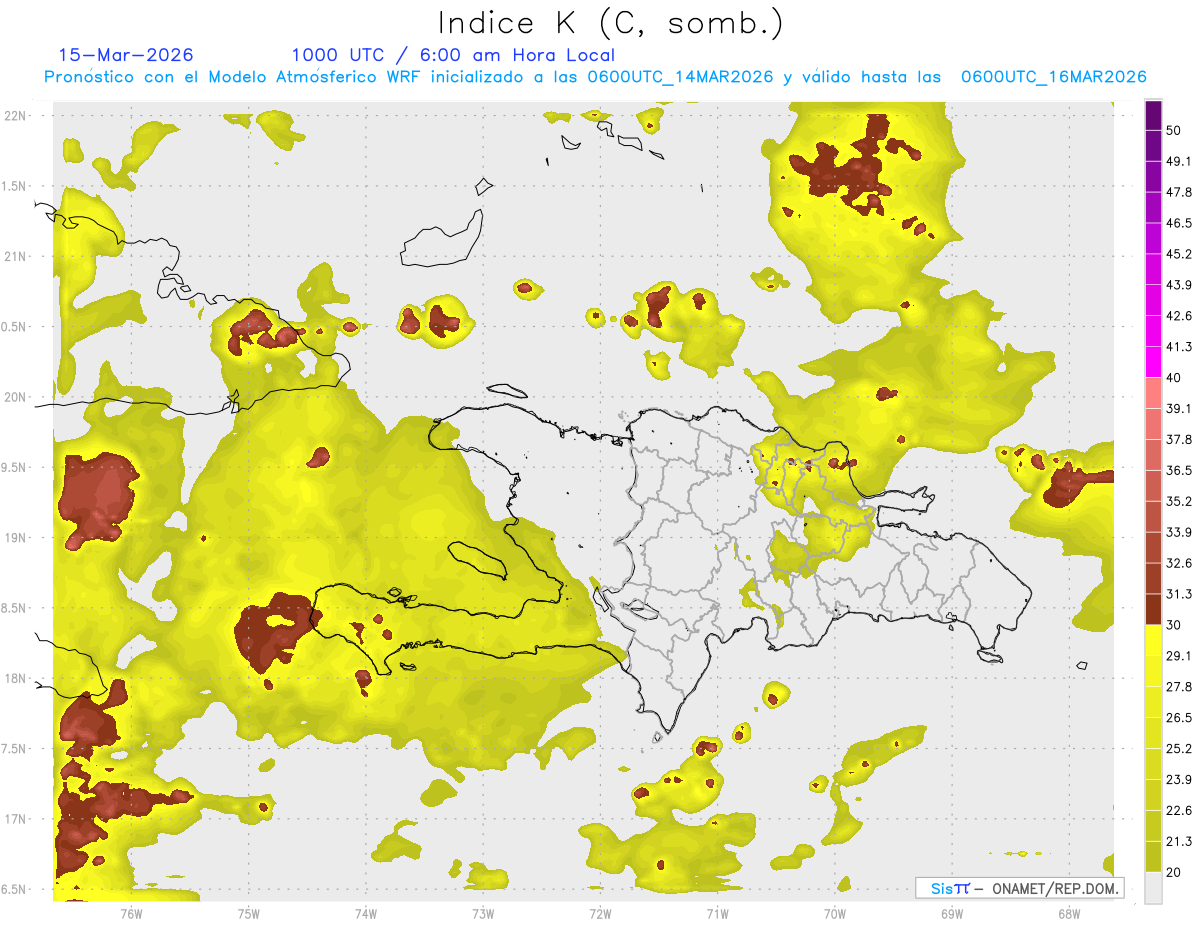Click the "20N" latitude axis label

click(15, 397)
